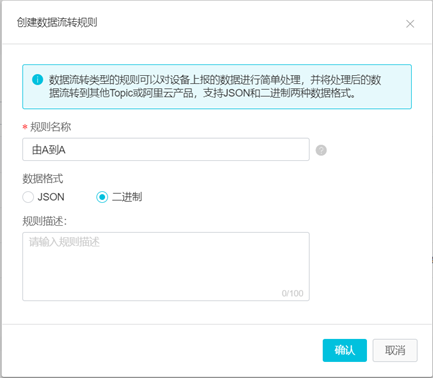Viewport: 433px width, 378px height.
Task: Close the 创建数据流转规则 dialog
Action: 410,24
